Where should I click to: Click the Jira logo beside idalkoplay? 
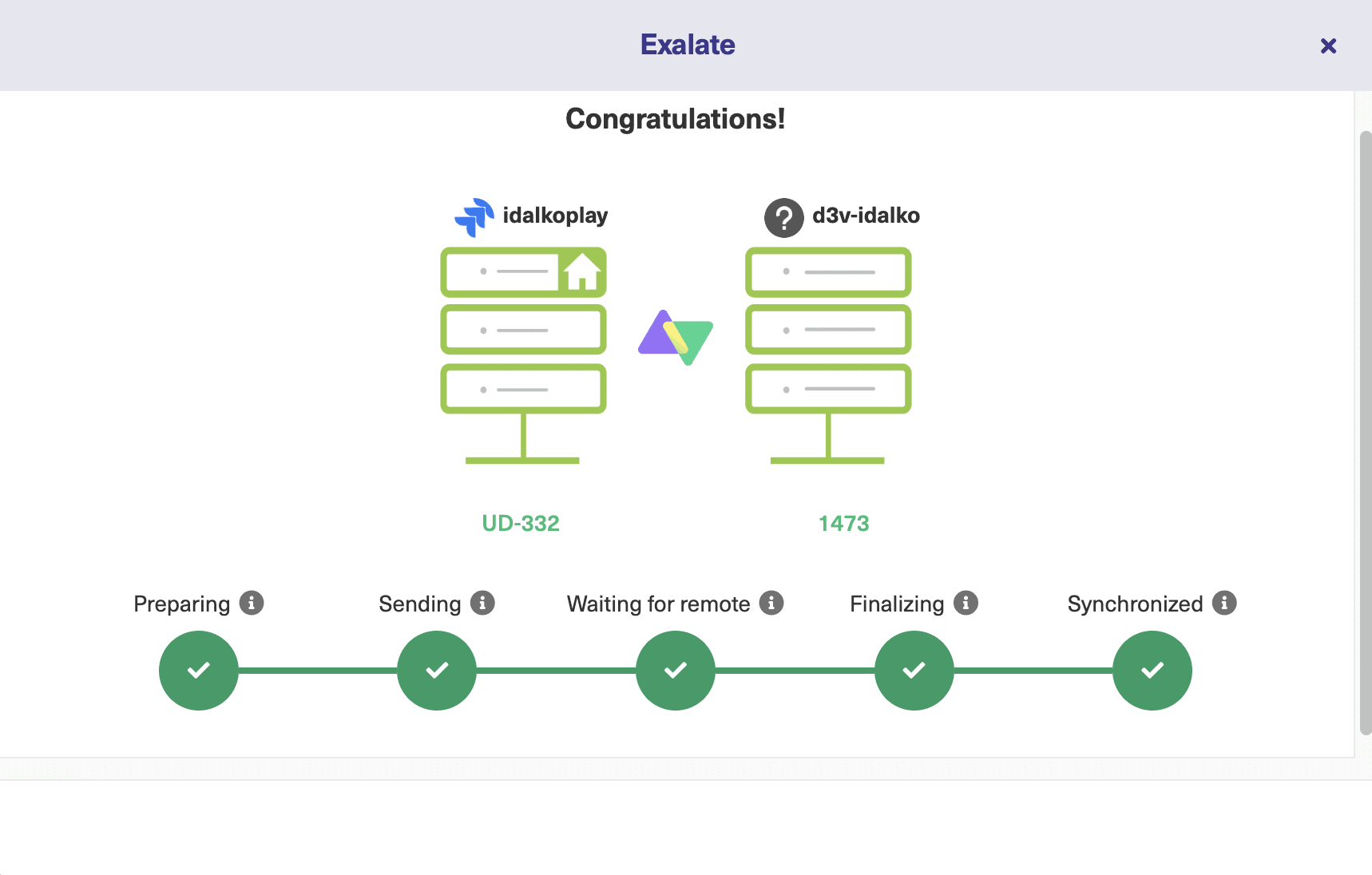coord(474,216)
